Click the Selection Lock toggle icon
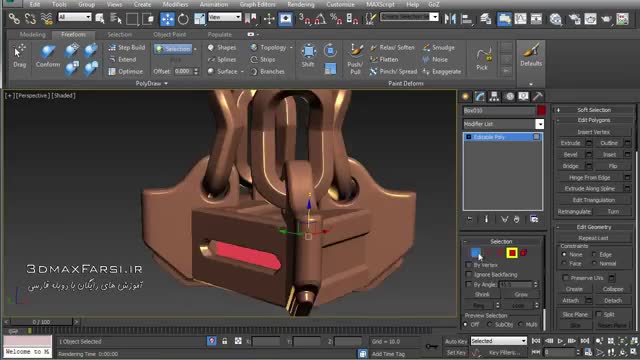The height and width of the screenshot is (360, 640). click(x=224, y=341)
